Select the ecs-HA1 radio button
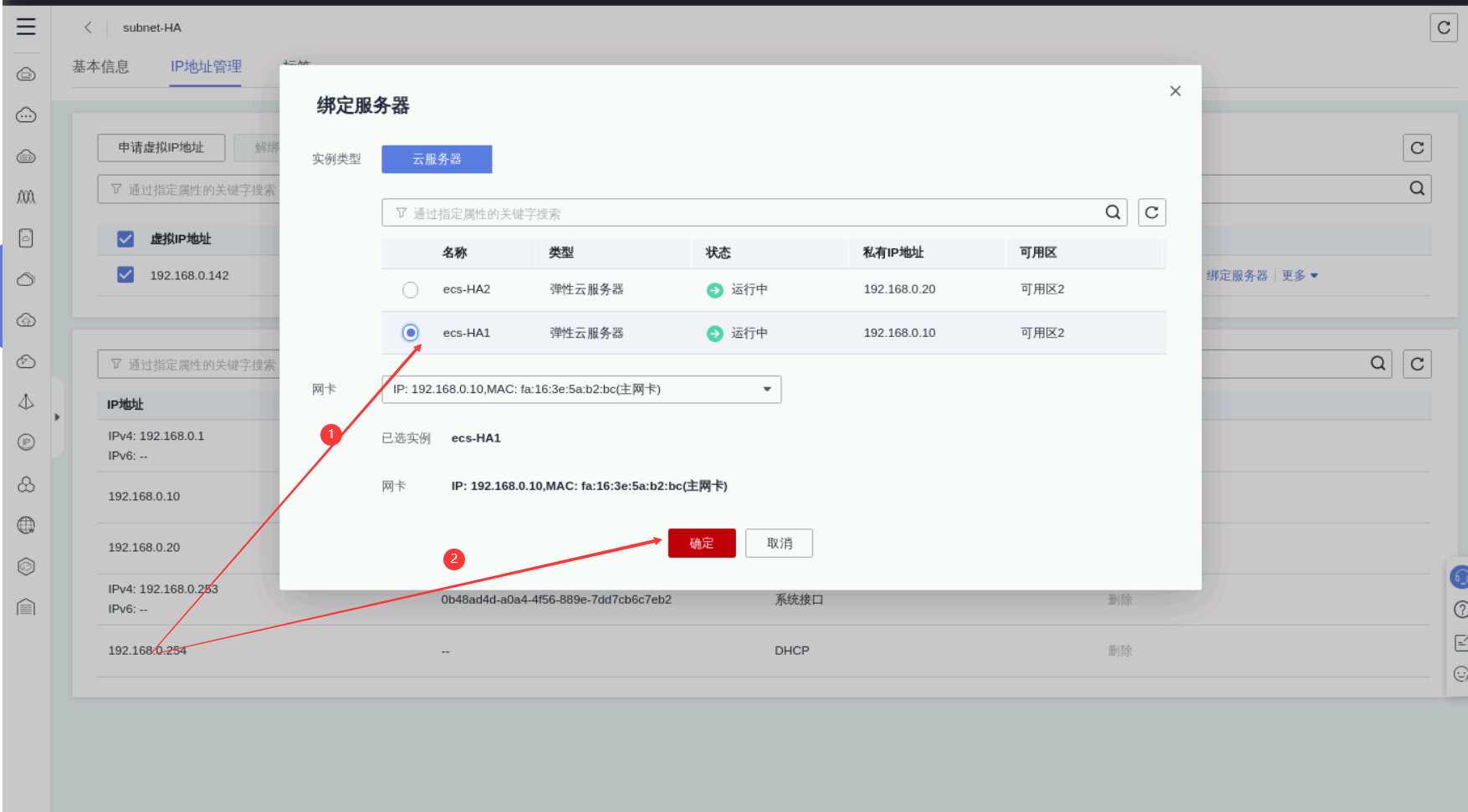The width and height of the screenshot is (1468, 812). click(x=410, y=333)
